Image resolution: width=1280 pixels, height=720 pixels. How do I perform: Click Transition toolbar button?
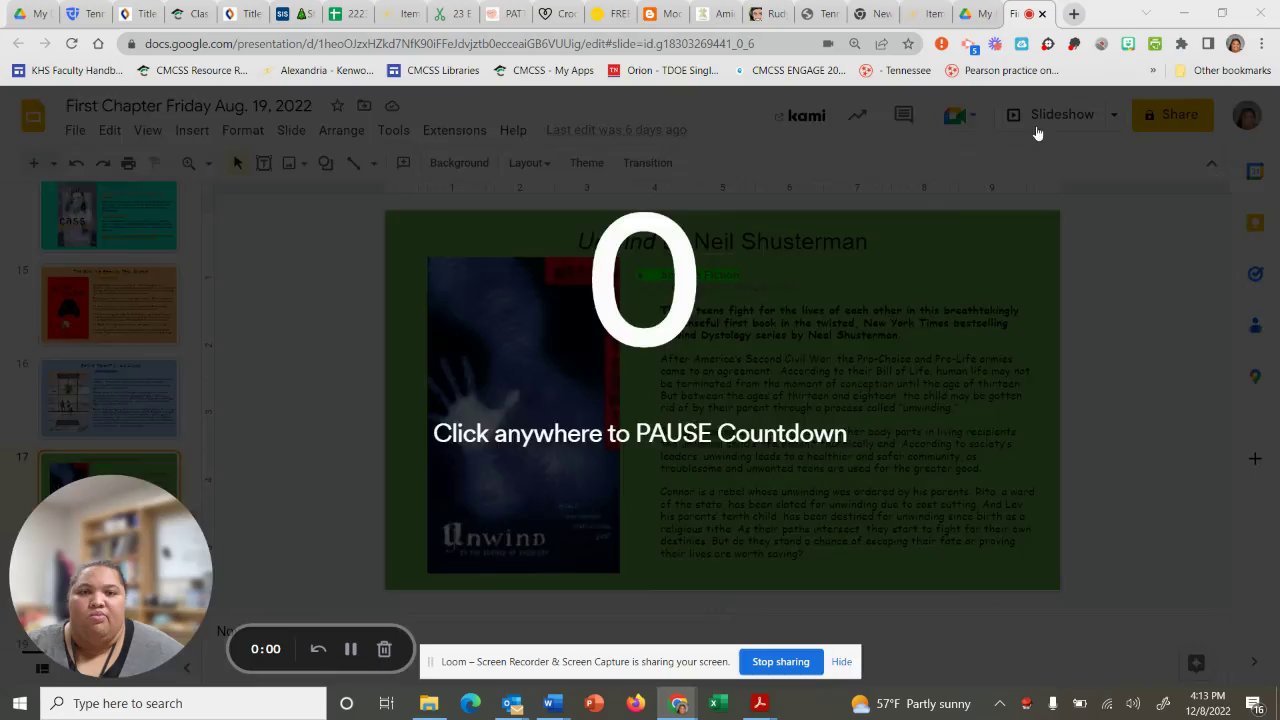(x=648, y=163)
